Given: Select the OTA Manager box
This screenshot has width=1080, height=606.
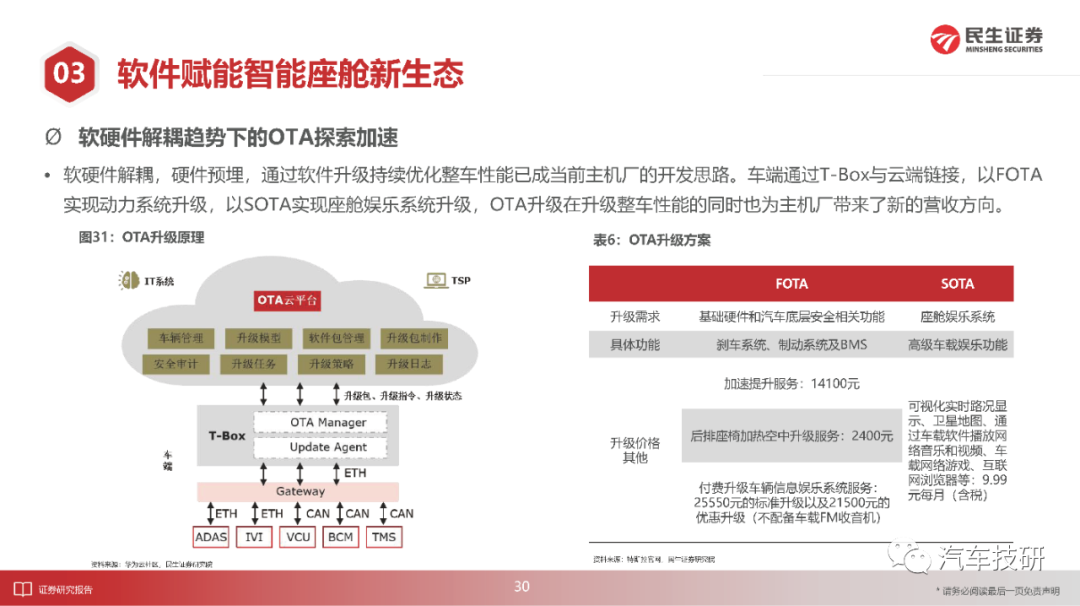Looking at the screenshot, I should [320, 422].
